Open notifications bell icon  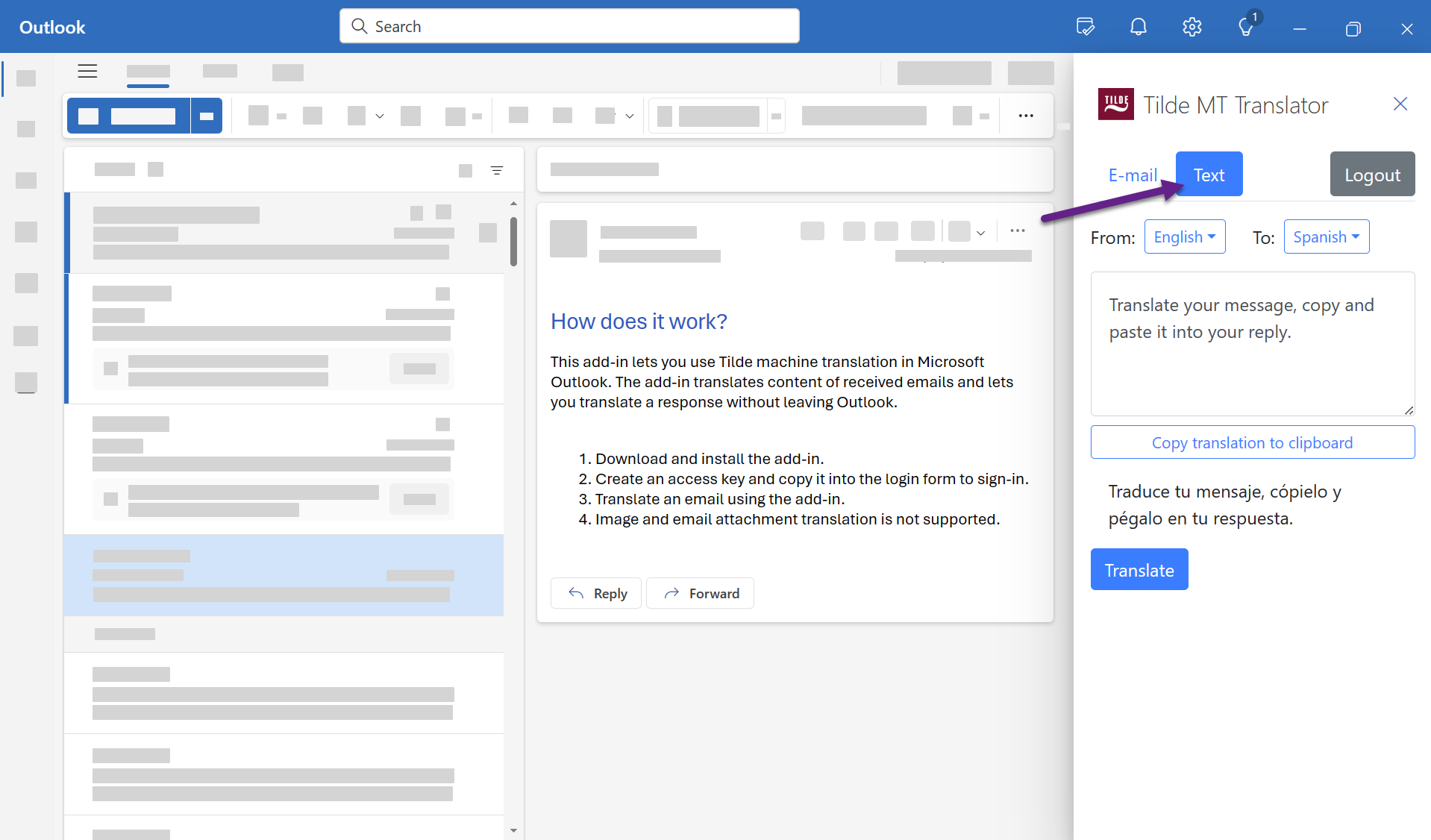point(1138,27)
